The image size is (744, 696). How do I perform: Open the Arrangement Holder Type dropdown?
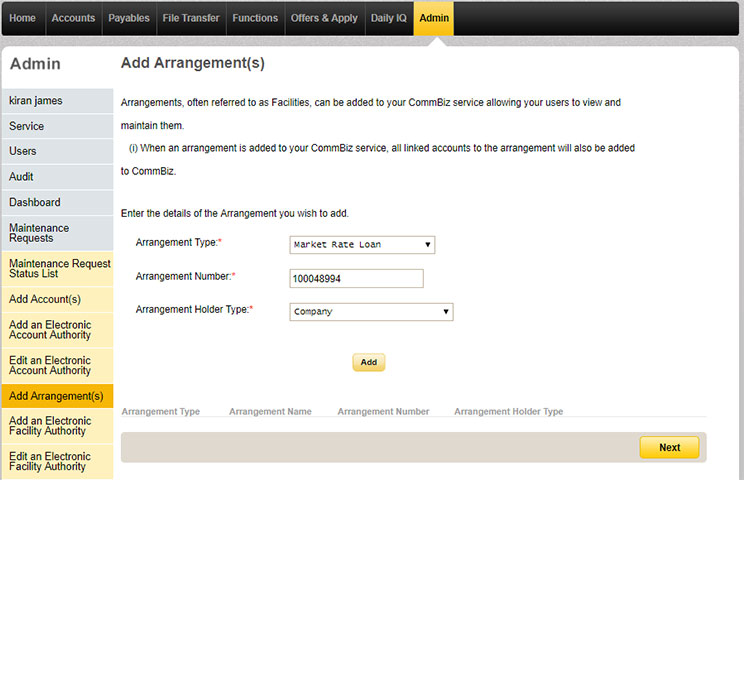(x=371, y=312)
